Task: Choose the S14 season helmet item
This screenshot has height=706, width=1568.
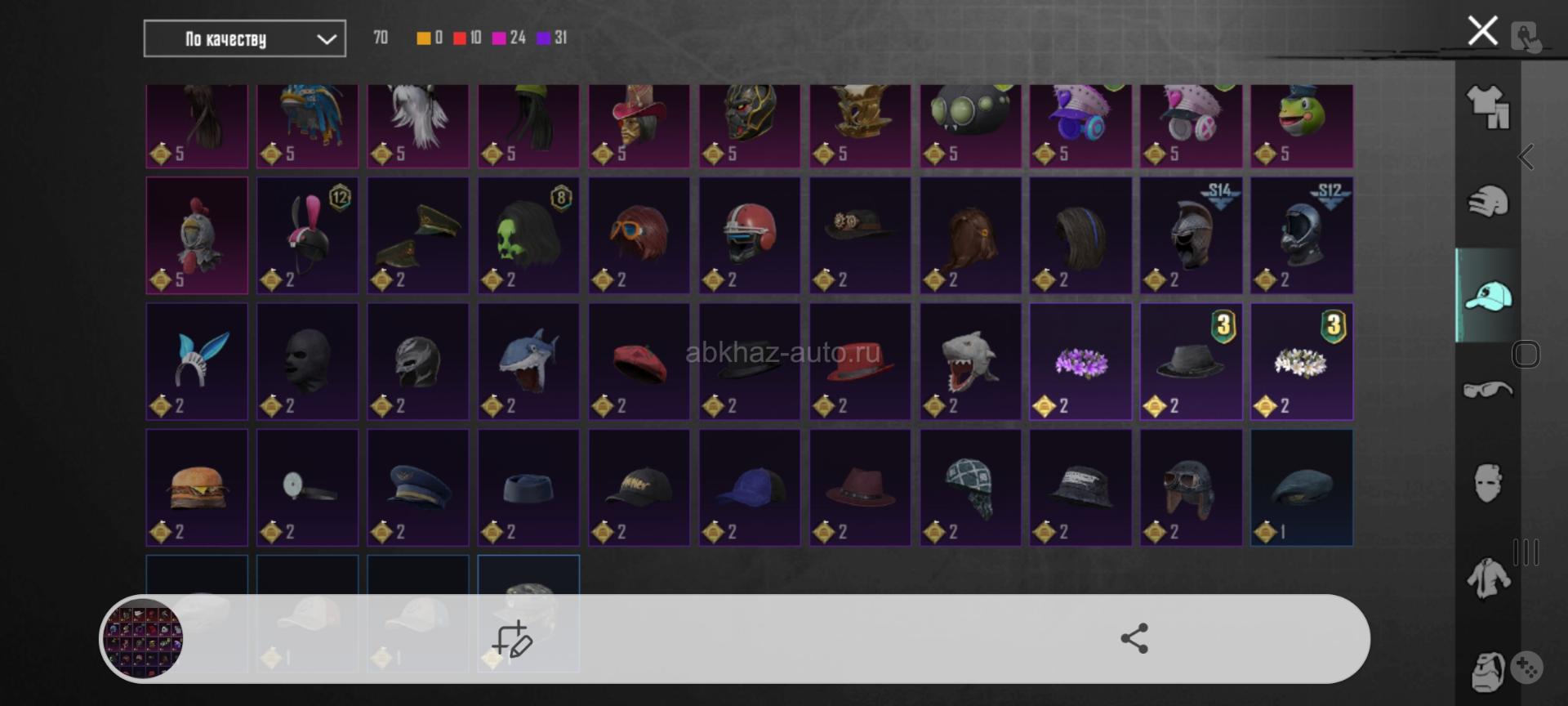Action: (x=1191, y=235)
